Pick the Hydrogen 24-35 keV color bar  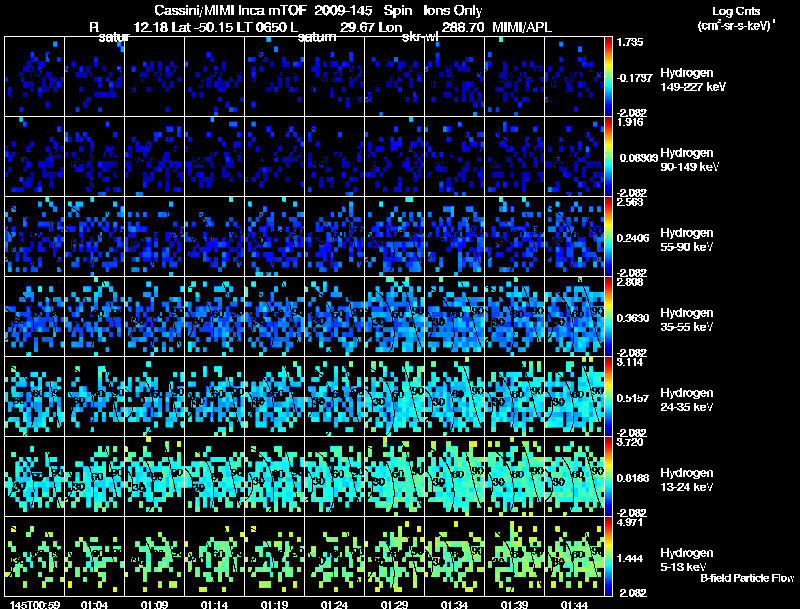[610, 396]
